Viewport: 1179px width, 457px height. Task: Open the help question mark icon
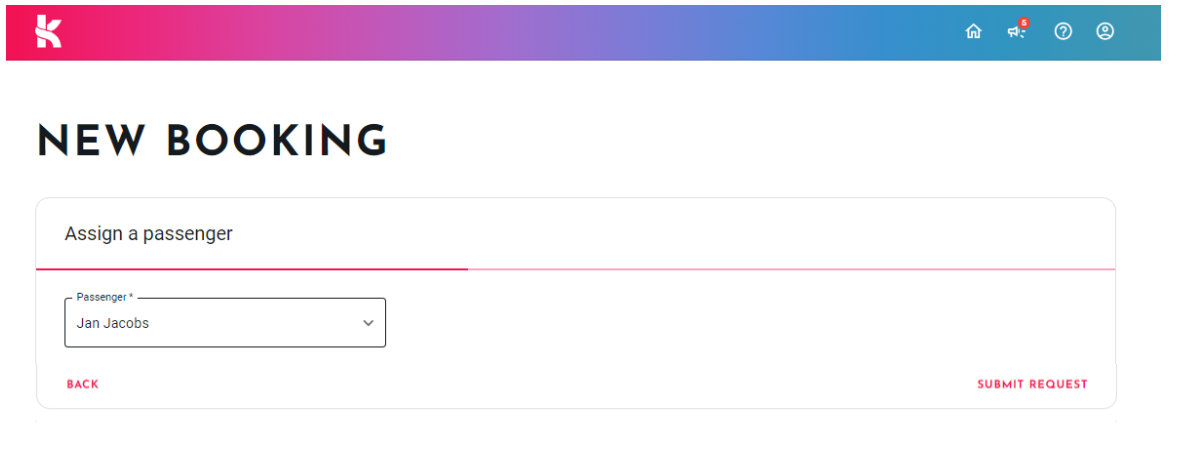[1062, 32]
